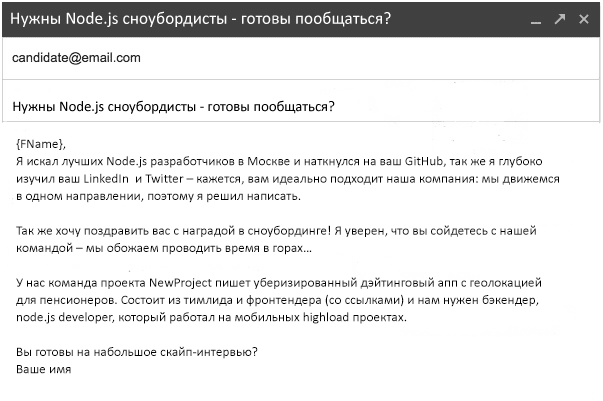Minimize the compose message window
Screen dimensions: 603x401
coord(536,20)
